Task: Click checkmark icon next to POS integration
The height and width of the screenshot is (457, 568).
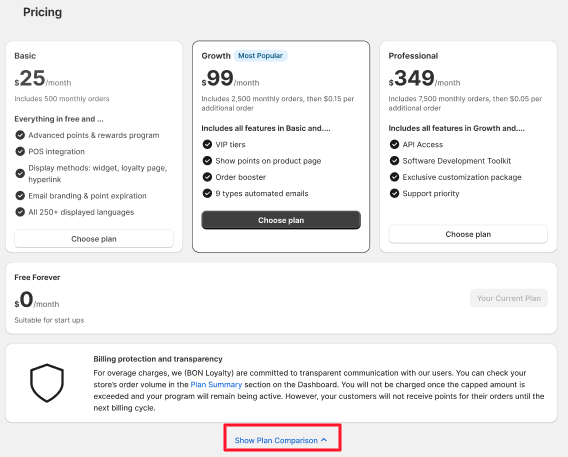Action: (x=20, y=151)
